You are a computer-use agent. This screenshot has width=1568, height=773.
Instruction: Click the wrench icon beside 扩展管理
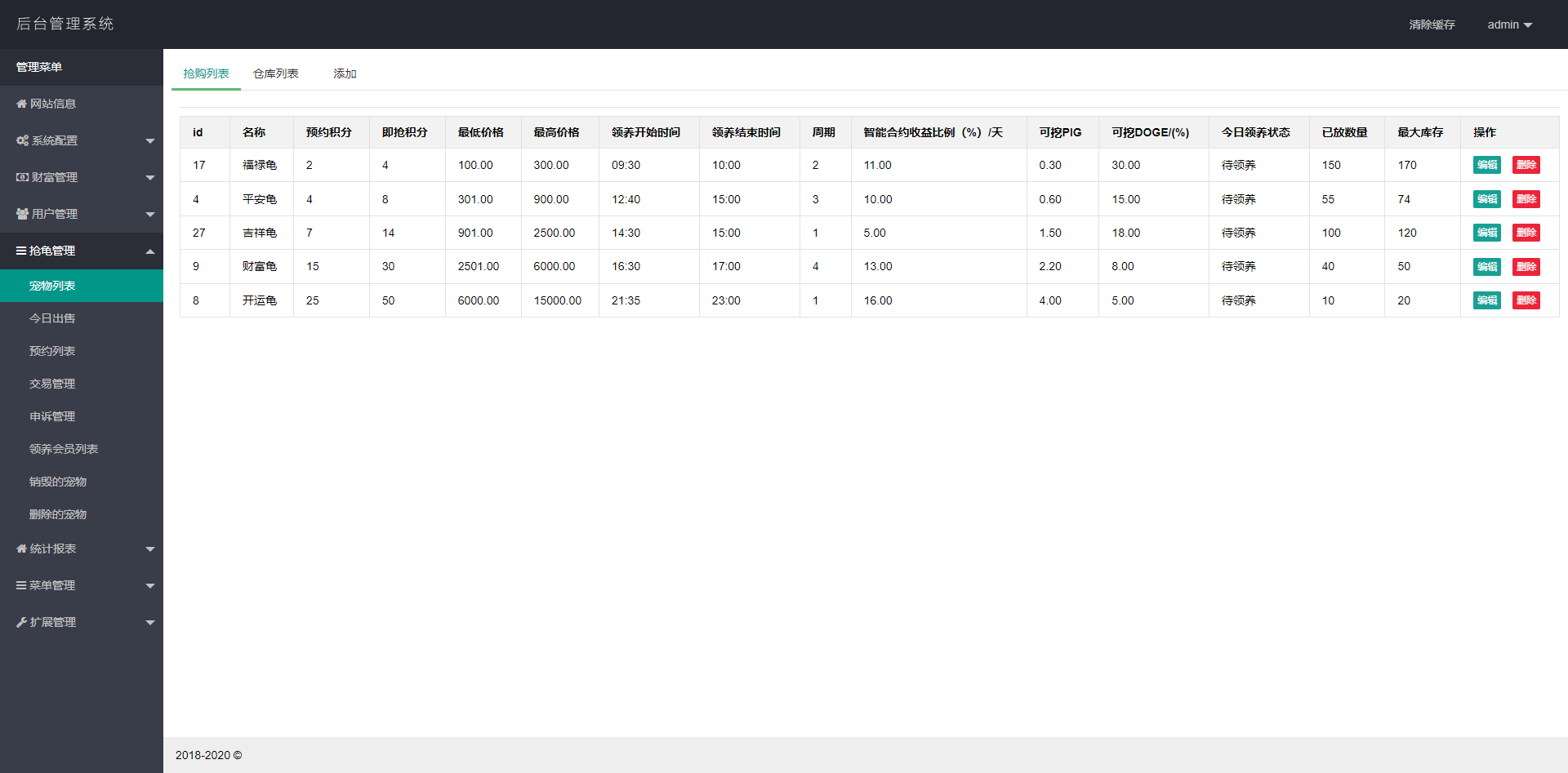[x=21, y=623]
